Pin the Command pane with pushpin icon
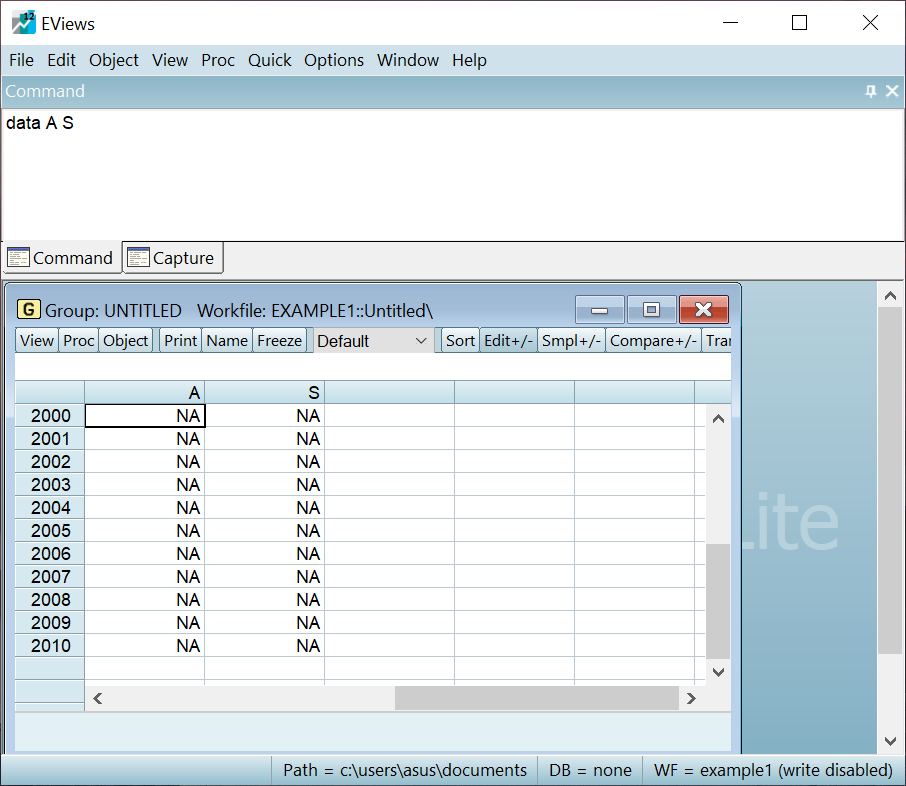The width and height of the screenshot is (906, 786). (x=870, y=91)
